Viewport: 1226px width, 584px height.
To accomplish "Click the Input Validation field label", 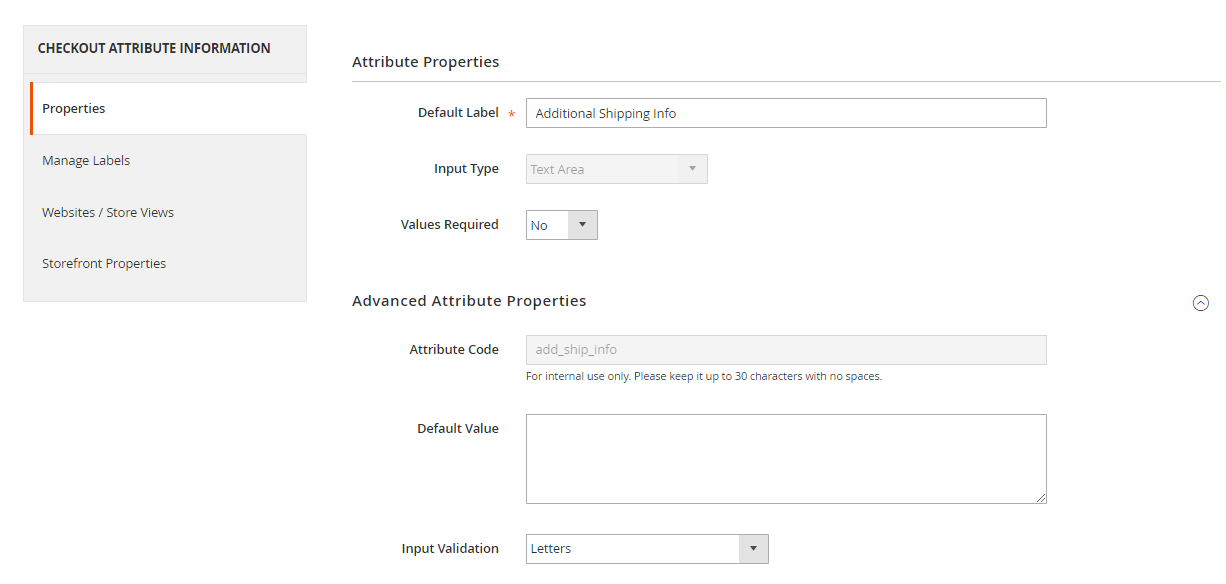I will click(x=450, y=549).
